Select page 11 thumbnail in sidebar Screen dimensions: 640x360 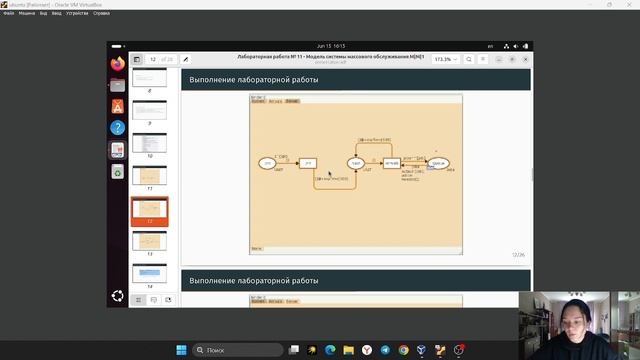(x=149, y=175)
